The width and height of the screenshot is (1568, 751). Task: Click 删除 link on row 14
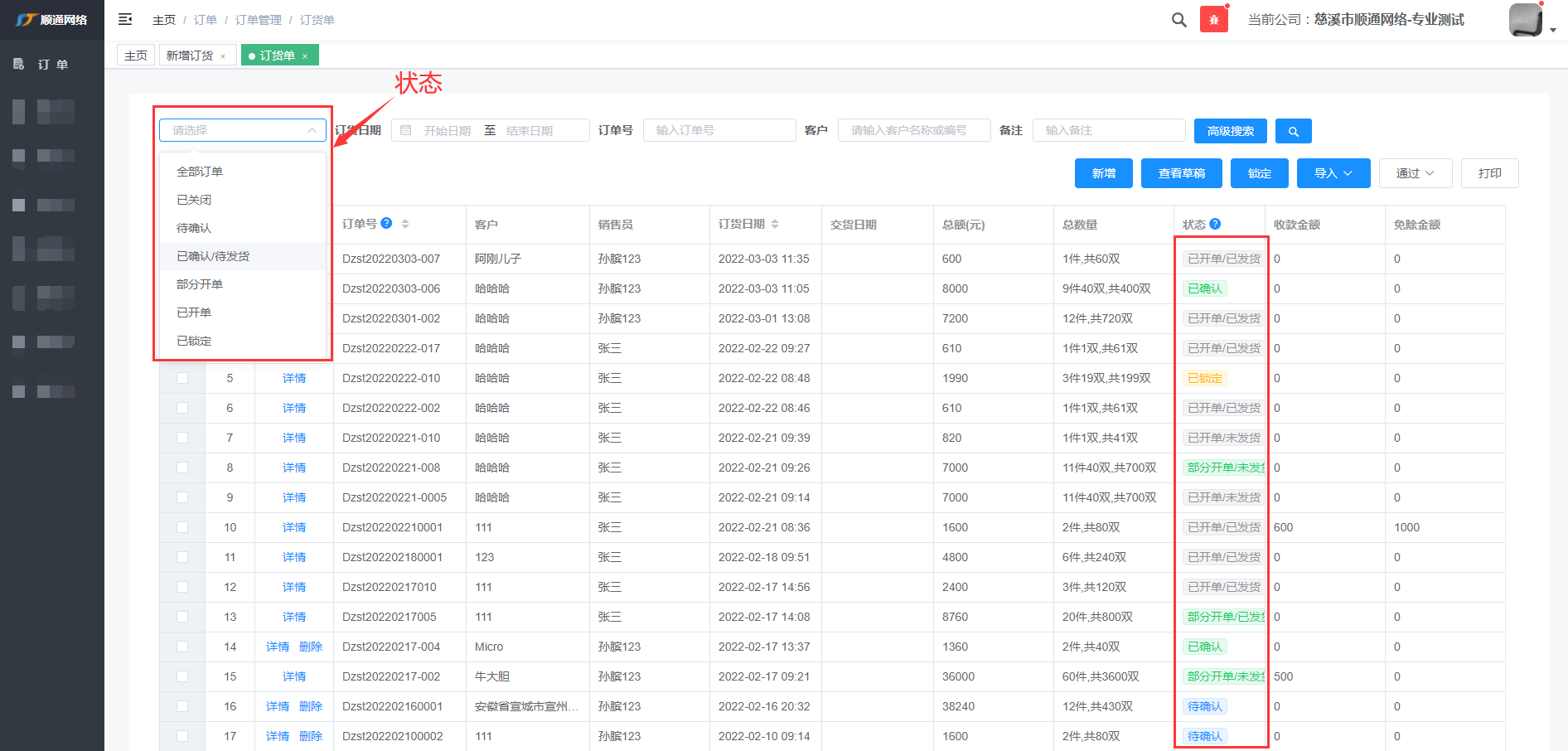coord(311,647)
